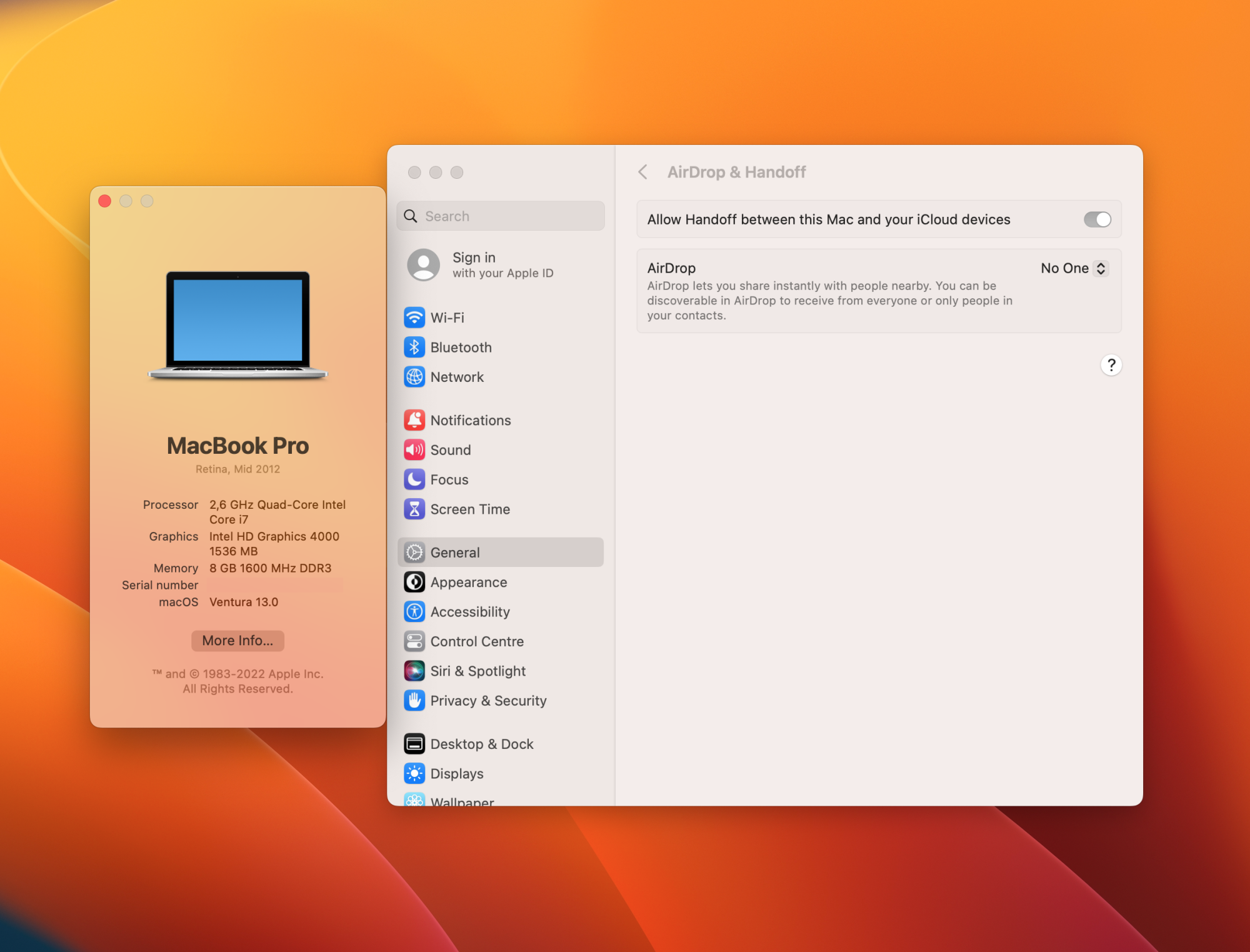
Task: Click the Sound speaker icon
Action: tap(414, 450)
